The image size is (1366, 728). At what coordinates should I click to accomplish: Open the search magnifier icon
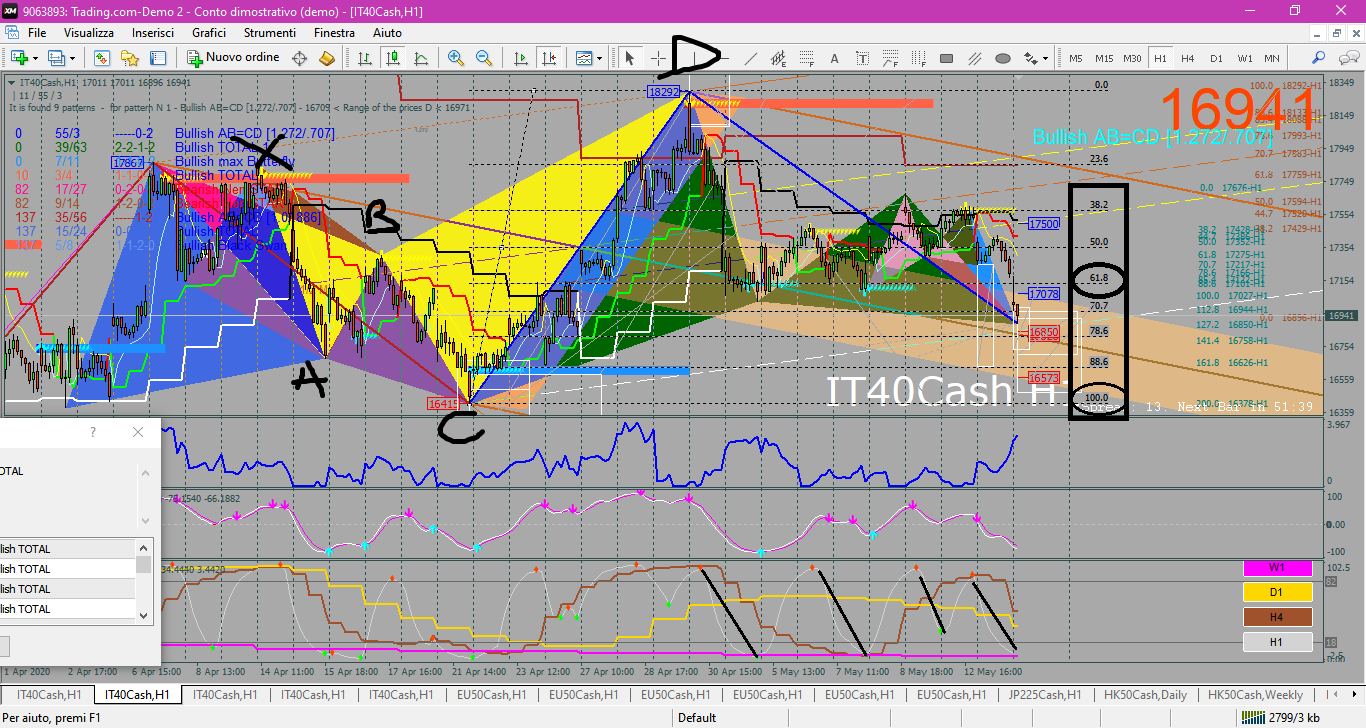(x=1319, y=58)
